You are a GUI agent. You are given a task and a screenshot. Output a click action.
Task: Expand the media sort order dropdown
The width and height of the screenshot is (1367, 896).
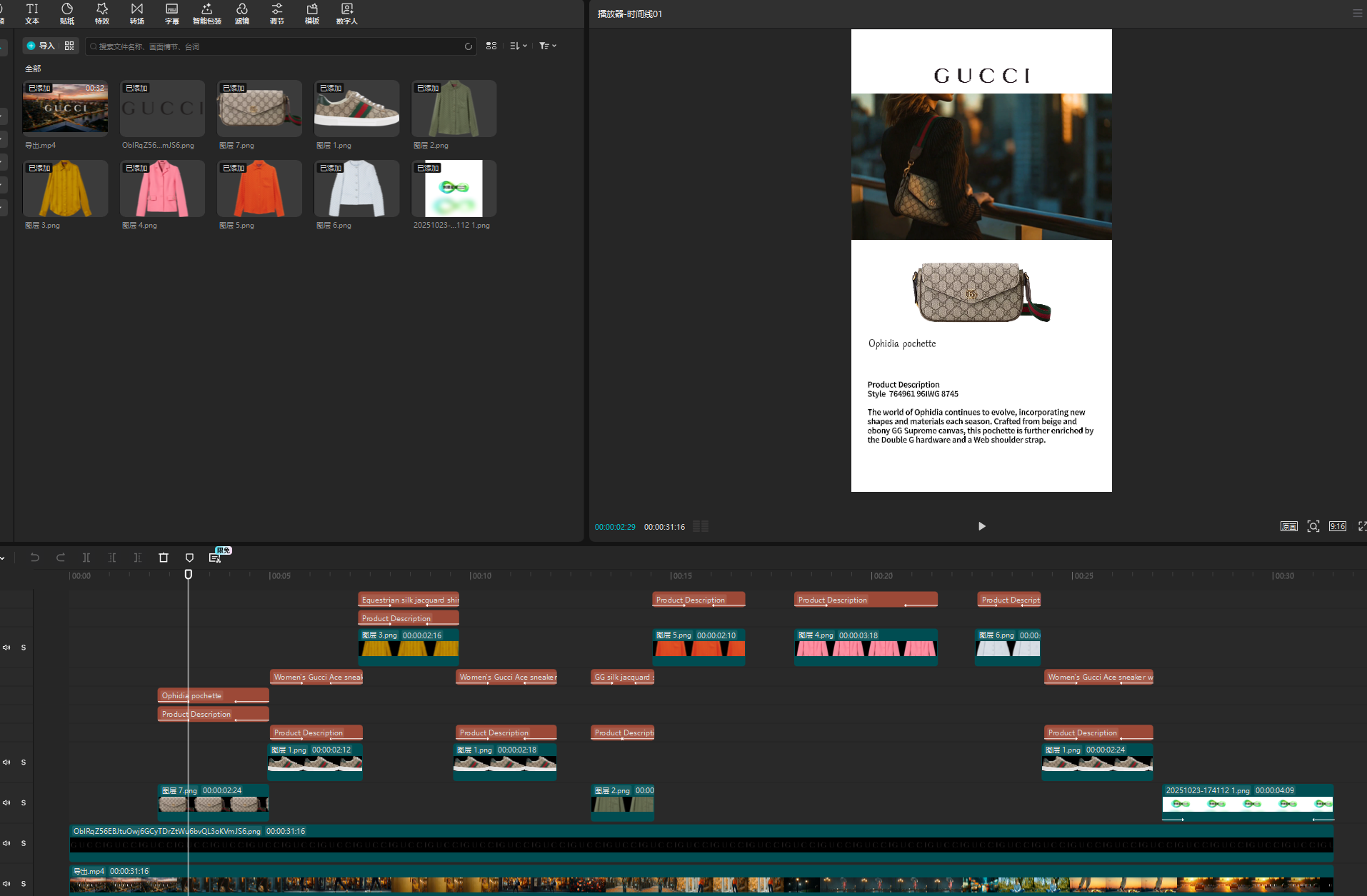point(519,46)
